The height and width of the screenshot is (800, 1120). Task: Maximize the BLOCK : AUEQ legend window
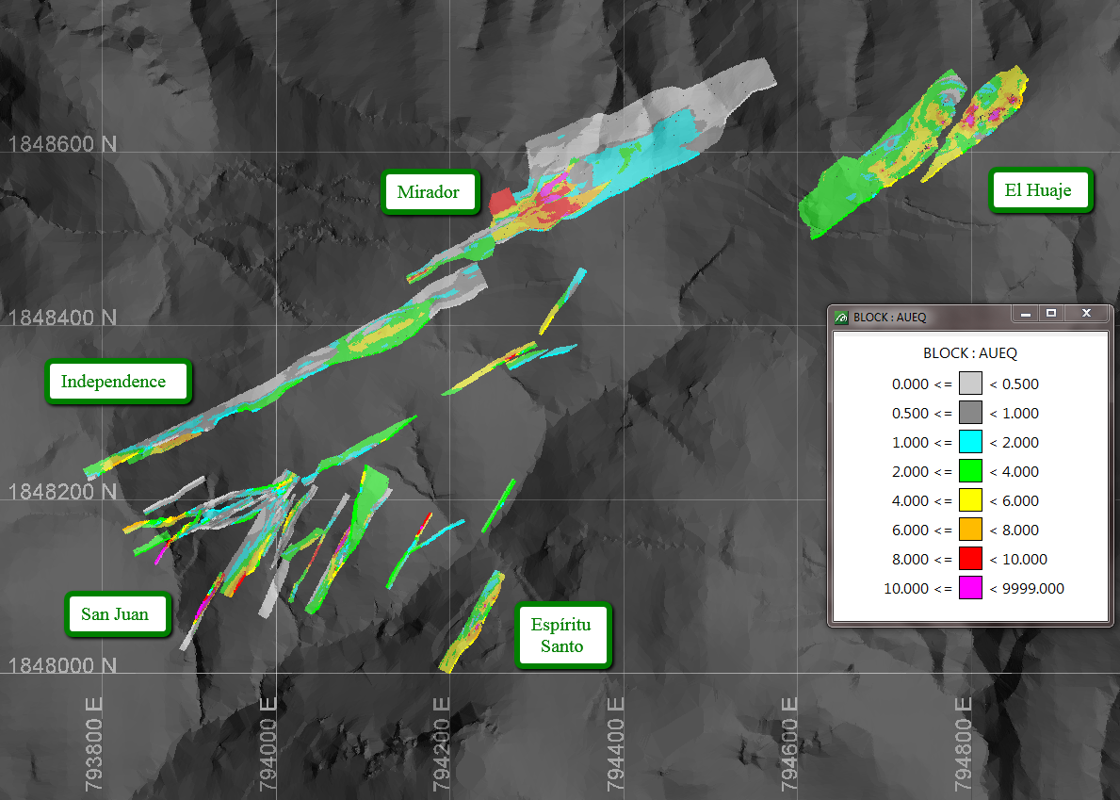(1051, 314)
